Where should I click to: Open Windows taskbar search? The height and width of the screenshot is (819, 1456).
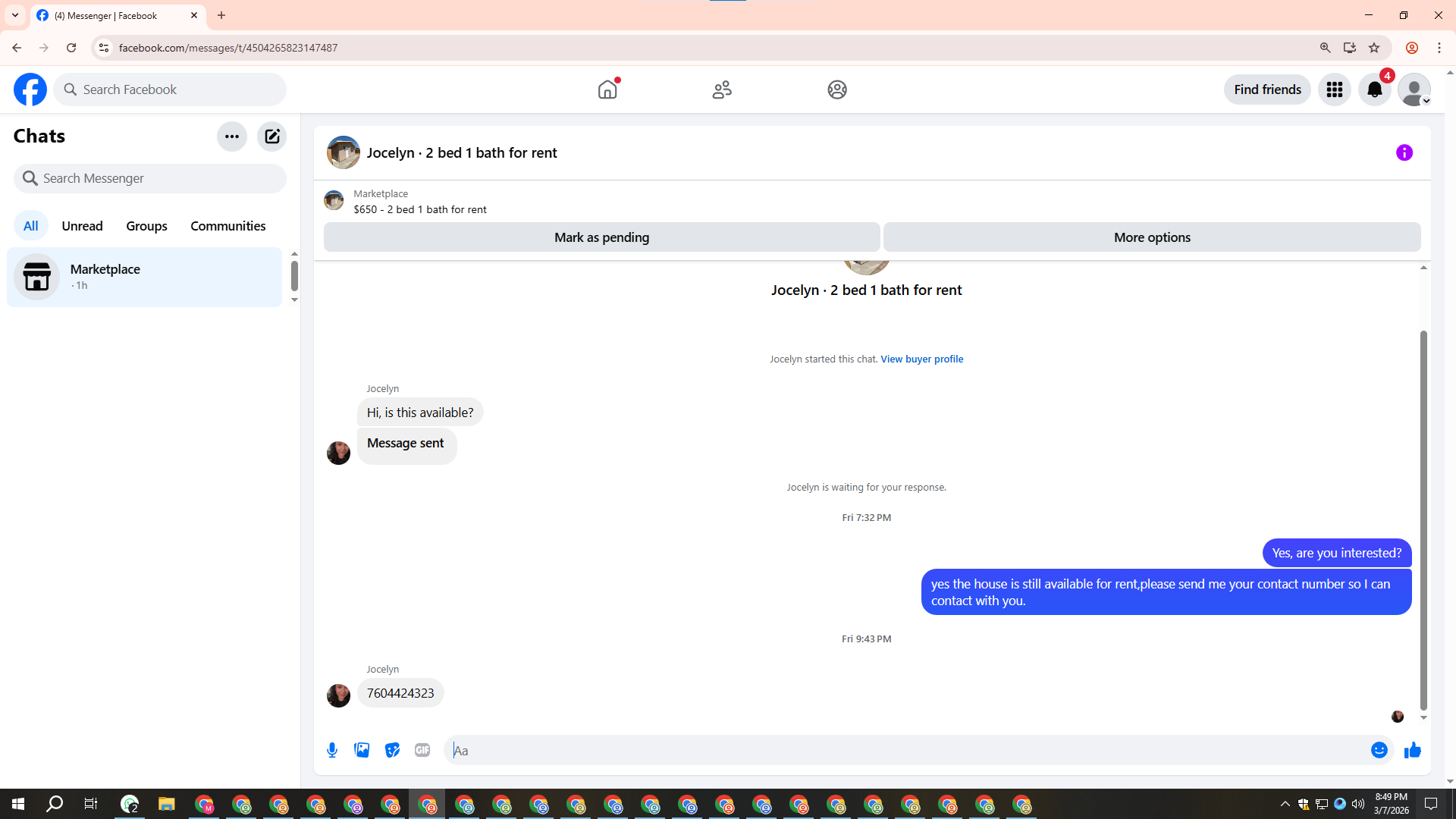55,804
